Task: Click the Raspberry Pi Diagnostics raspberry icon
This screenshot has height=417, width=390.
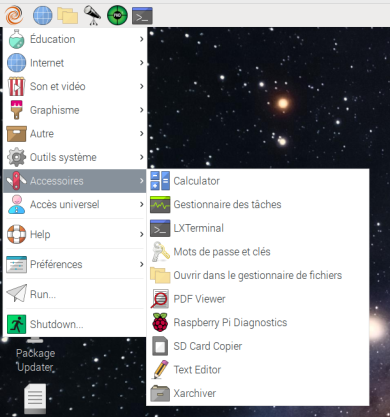Action: coord(160,322)
